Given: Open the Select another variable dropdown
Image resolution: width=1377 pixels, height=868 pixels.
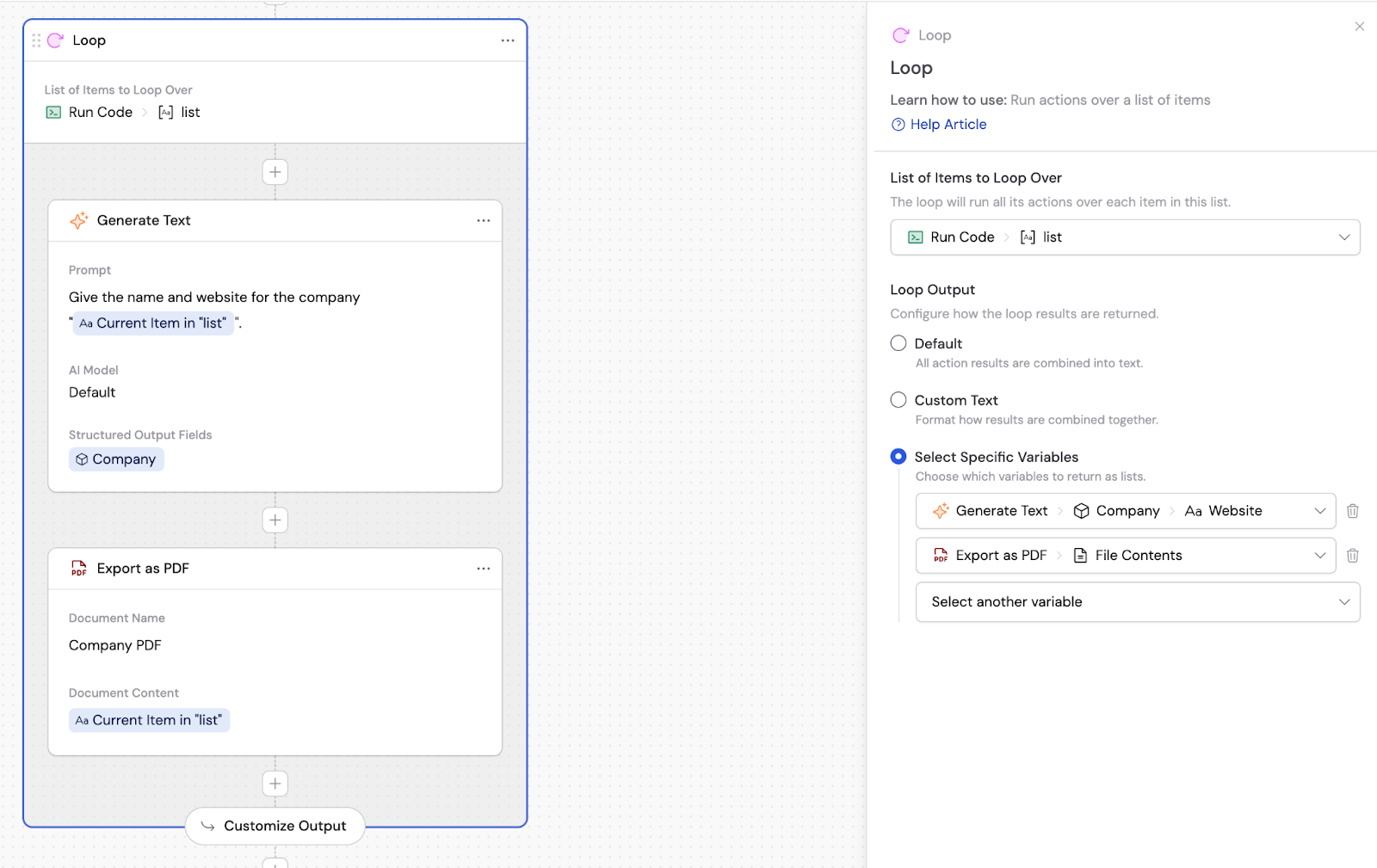Looking at the screenshot, I should (x=1138, y=602).
